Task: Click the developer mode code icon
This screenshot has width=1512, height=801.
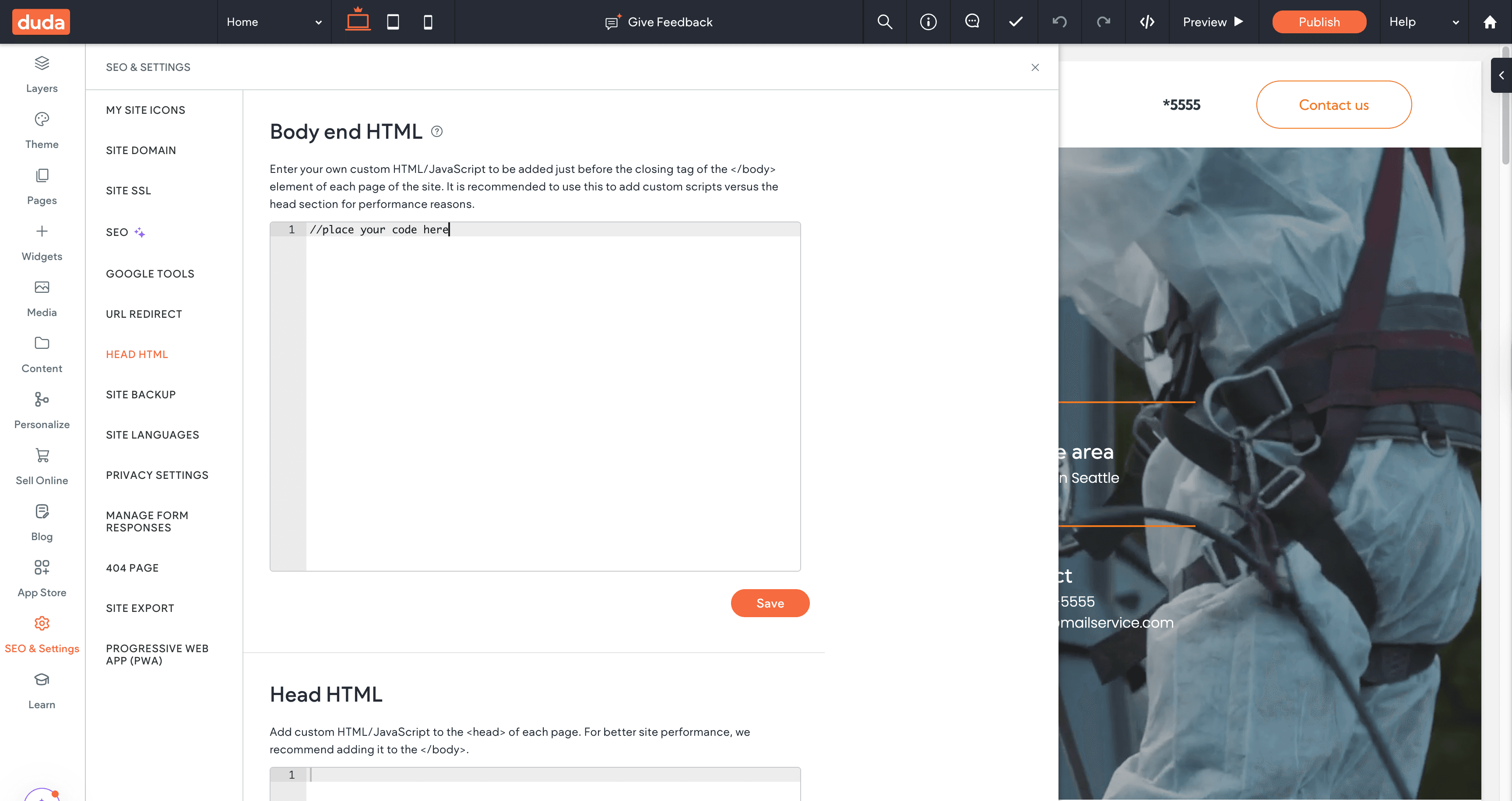Action: (x=1147, y=22)
